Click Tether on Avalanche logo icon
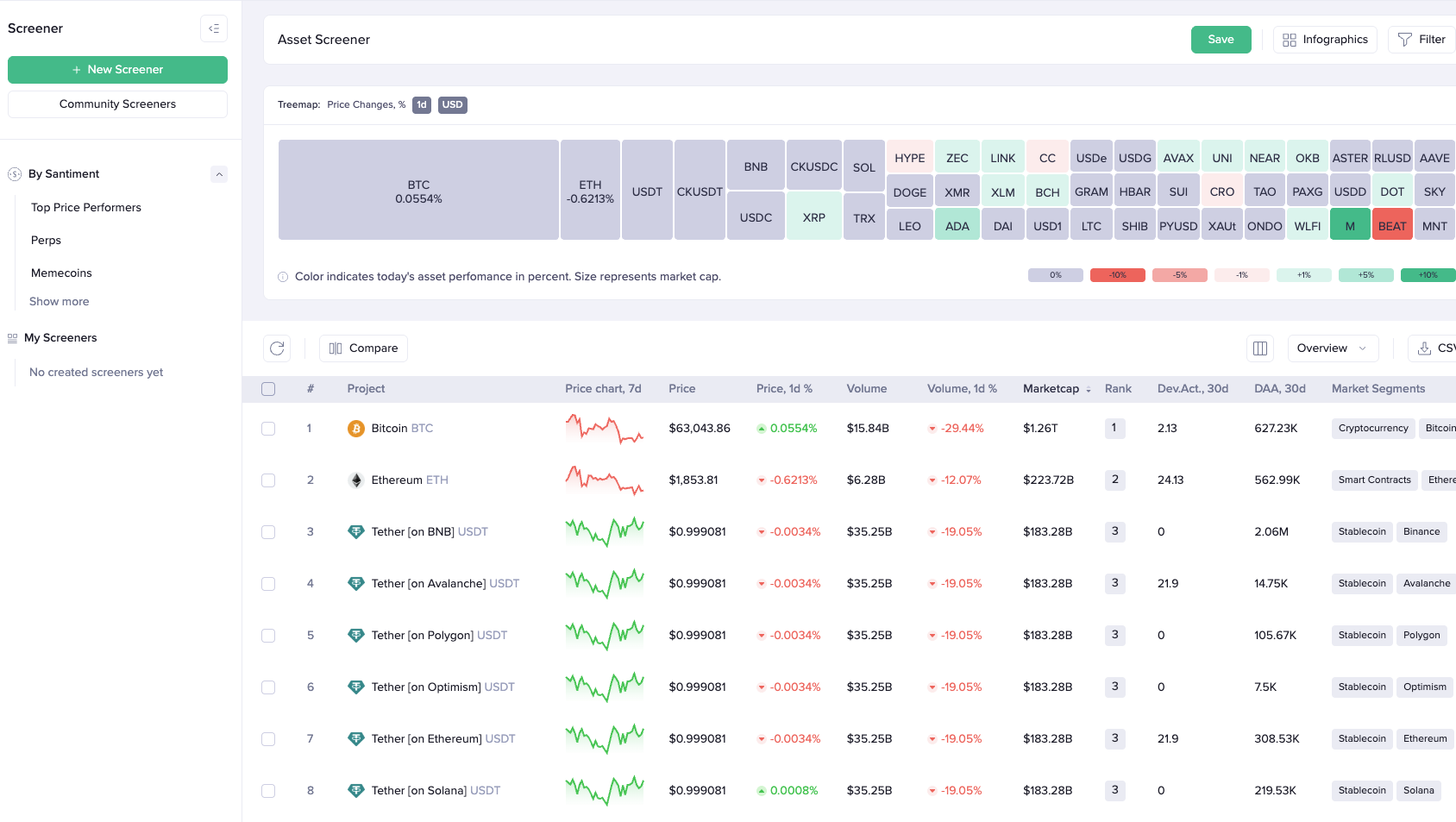The width and height of the screenshot is (1456, 822). [356, 584]
